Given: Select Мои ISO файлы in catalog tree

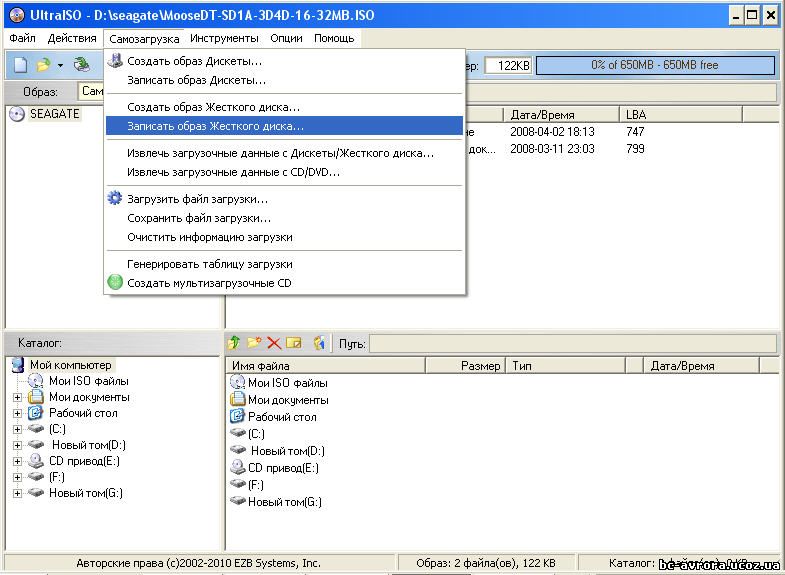Looking at the screenshot, I should 89,381.
